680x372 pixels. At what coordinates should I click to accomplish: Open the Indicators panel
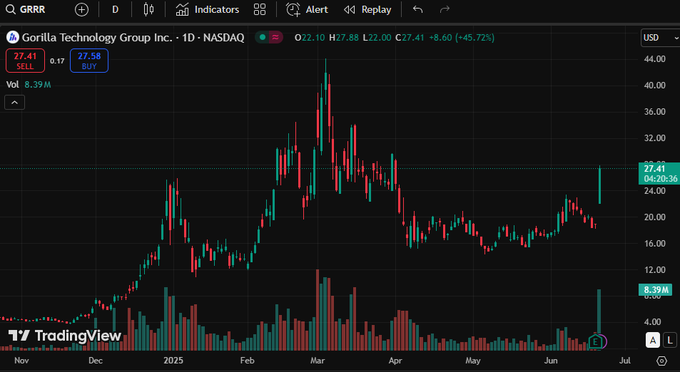click(207, 10)
